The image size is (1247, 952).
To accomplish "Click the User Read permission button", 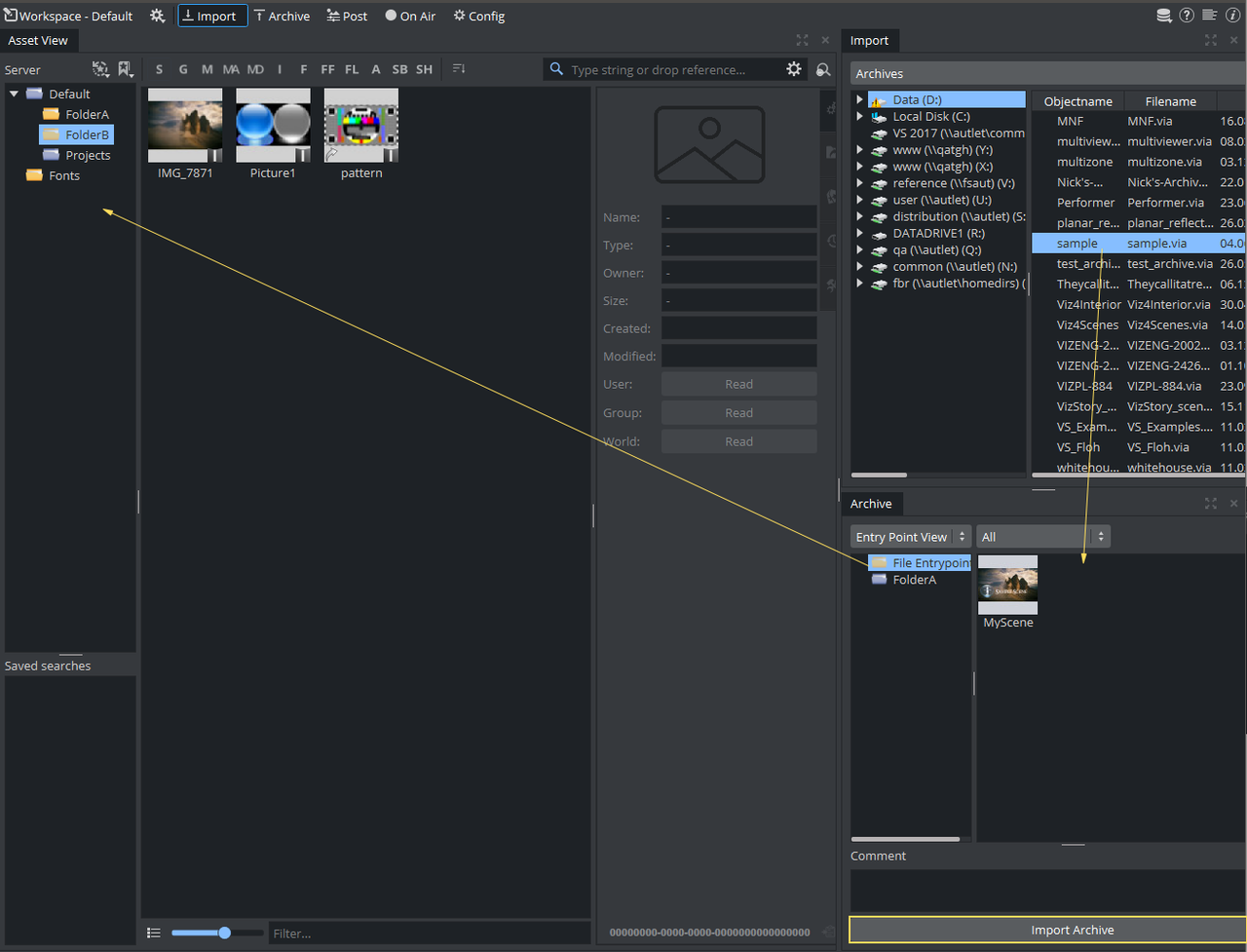I will 738,385.
